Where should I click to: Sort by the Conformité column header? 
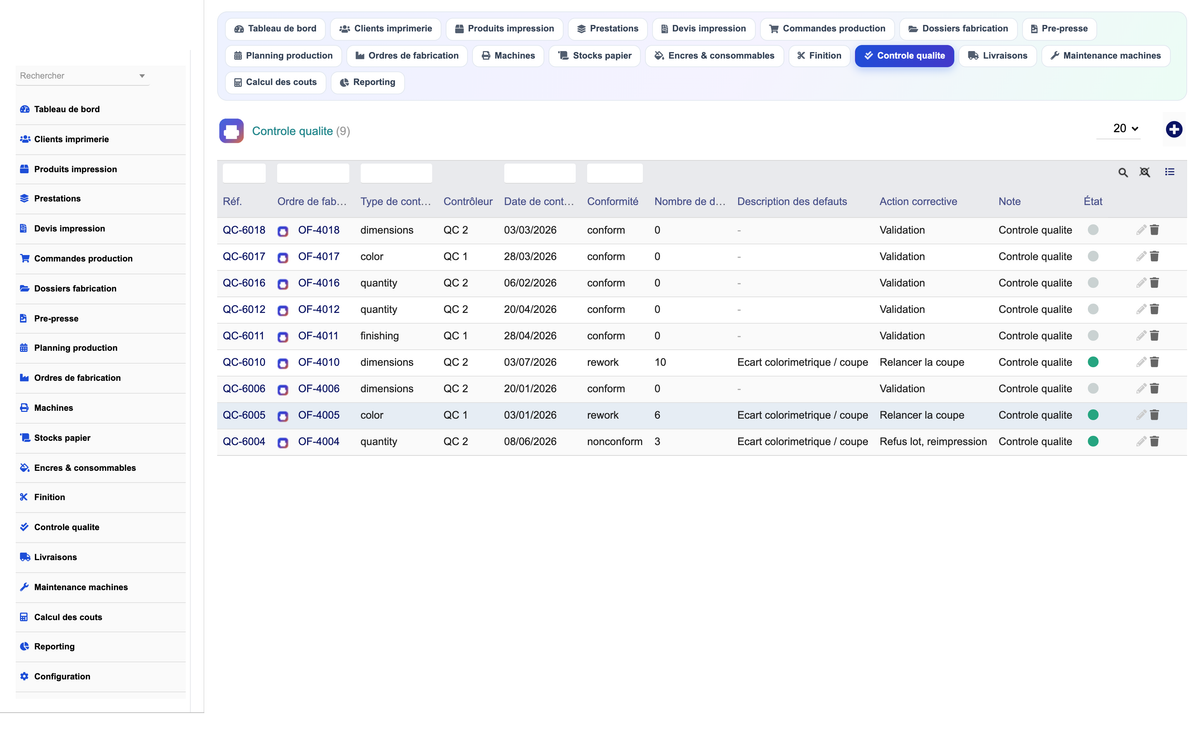613,201
